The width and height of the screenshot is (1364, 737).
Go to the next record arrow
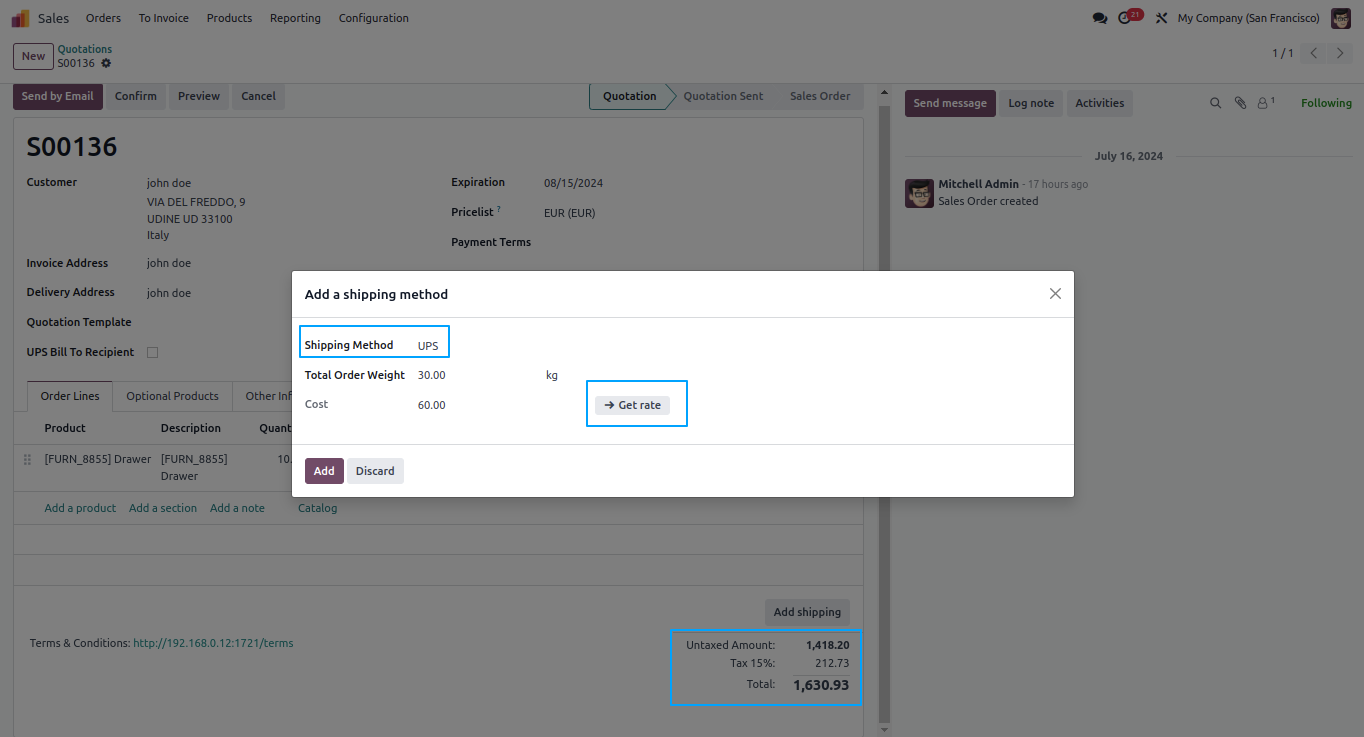(1341, 53)
